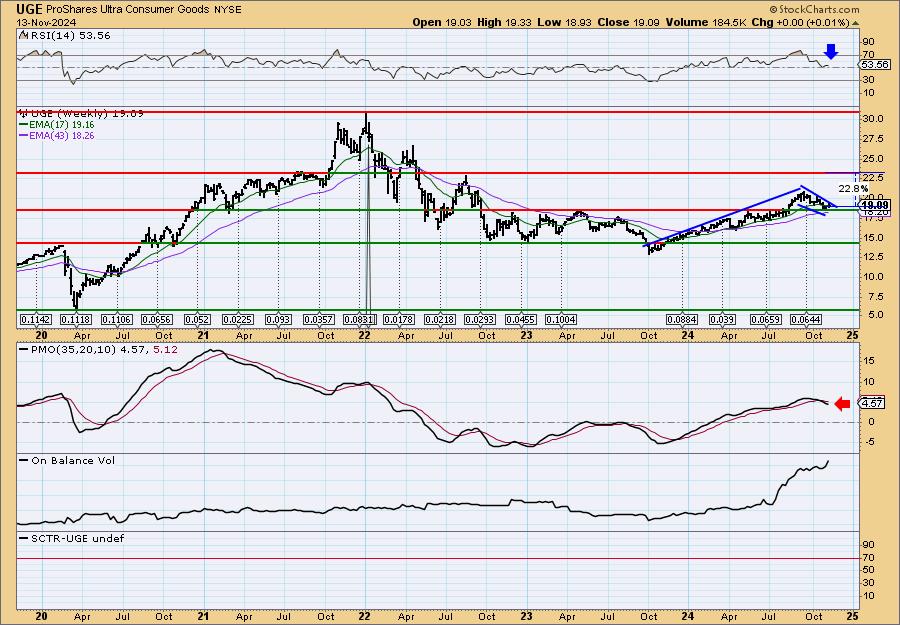The height and width of the screenshot is (625, 900).
Task: Click the 0.1118 dividend marker
Action: (x=76, y=319)
